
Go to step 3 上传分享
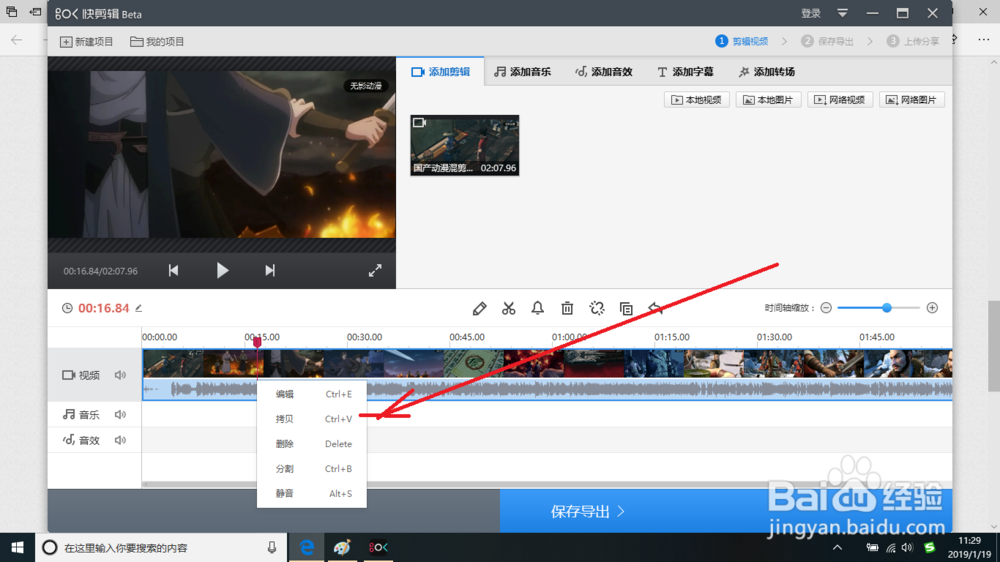click(x=913, y=41)
